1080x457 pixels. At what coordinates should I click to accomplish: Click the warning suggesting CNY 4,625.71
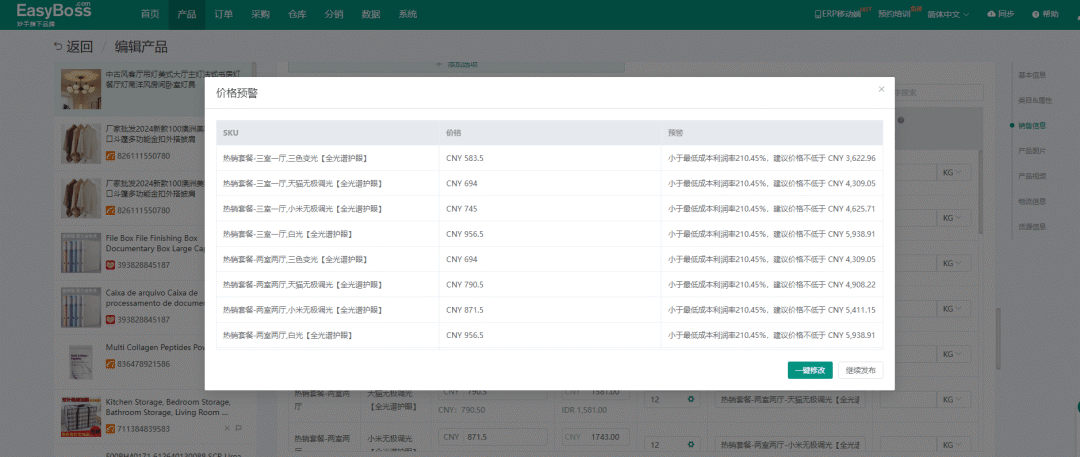pos(771,209)
